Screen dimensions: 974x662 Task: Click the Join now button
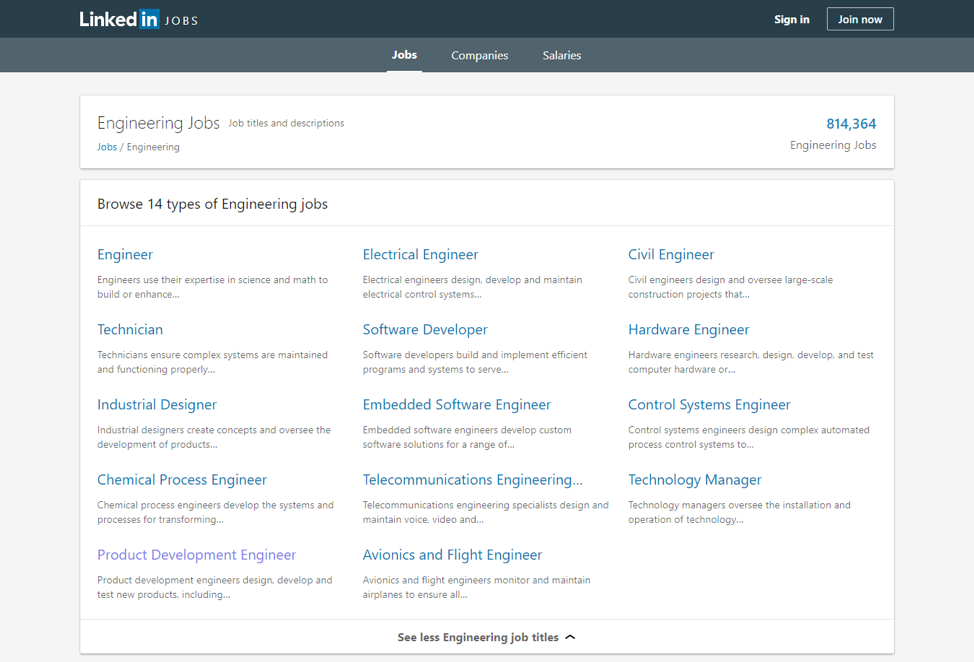point(860,19)
